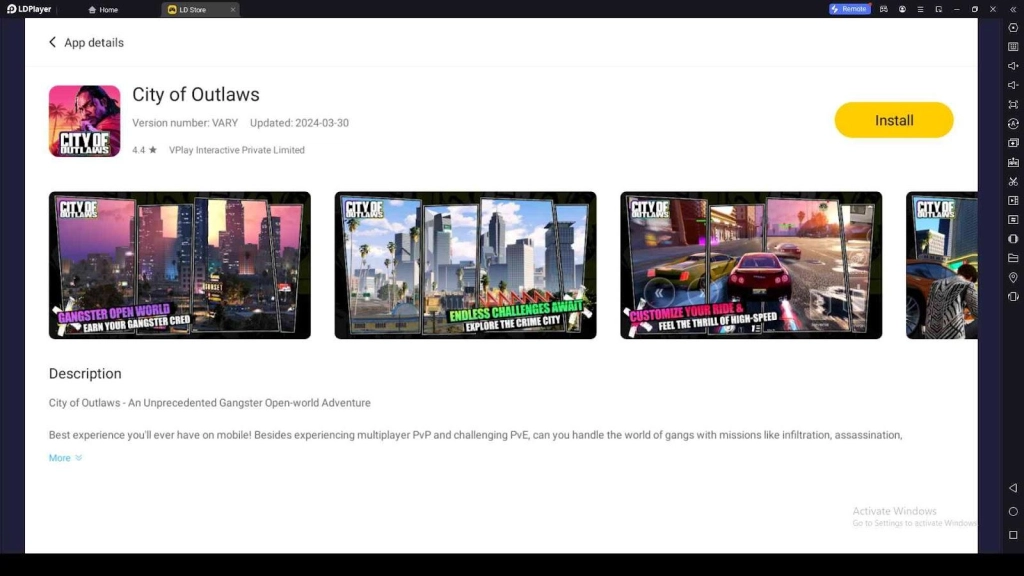Image resolution: width=1024 pixels, height=576 pixels.
Task: Open Customize Your Ride screenshot
Action: tap(751, 265)
